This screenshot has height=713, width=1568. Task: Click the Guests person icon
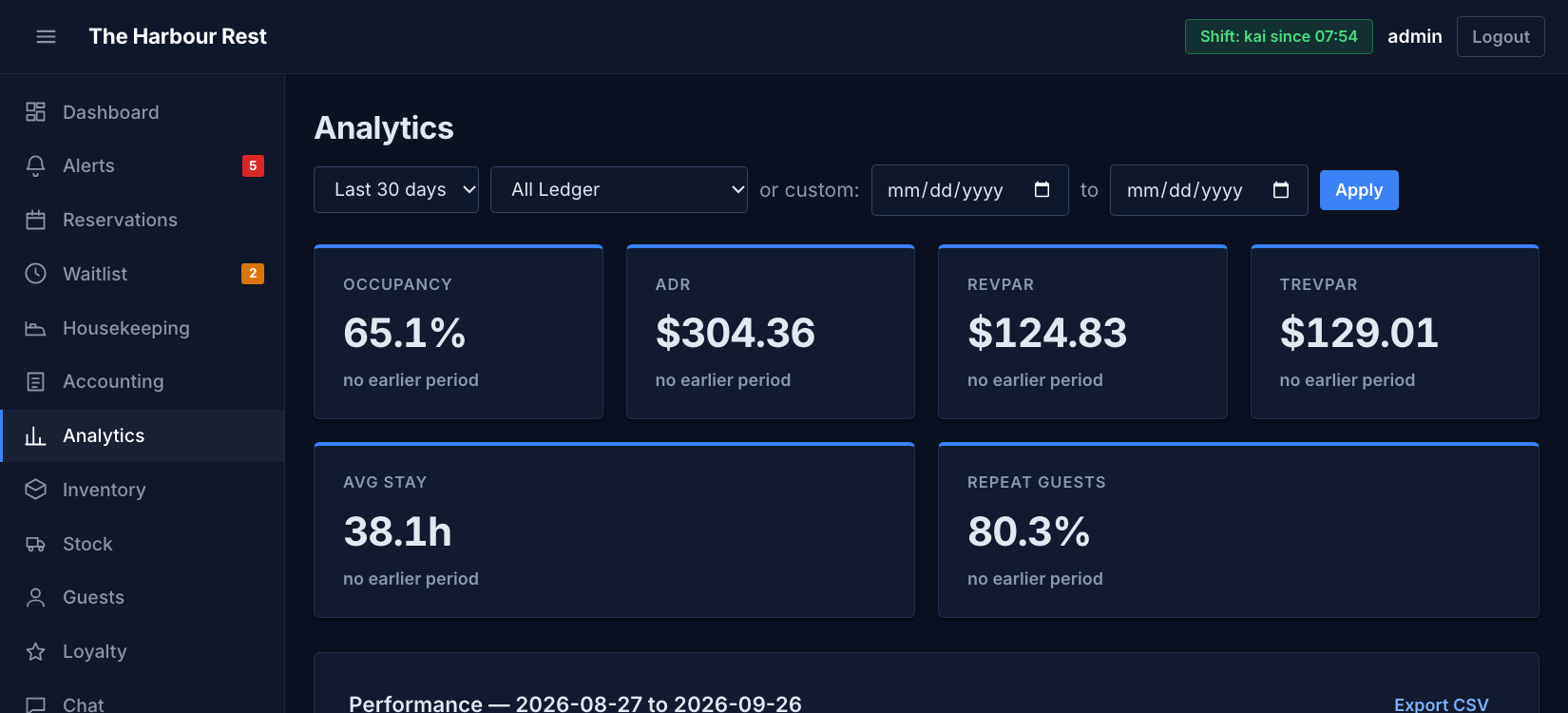[x=35, y=597]
